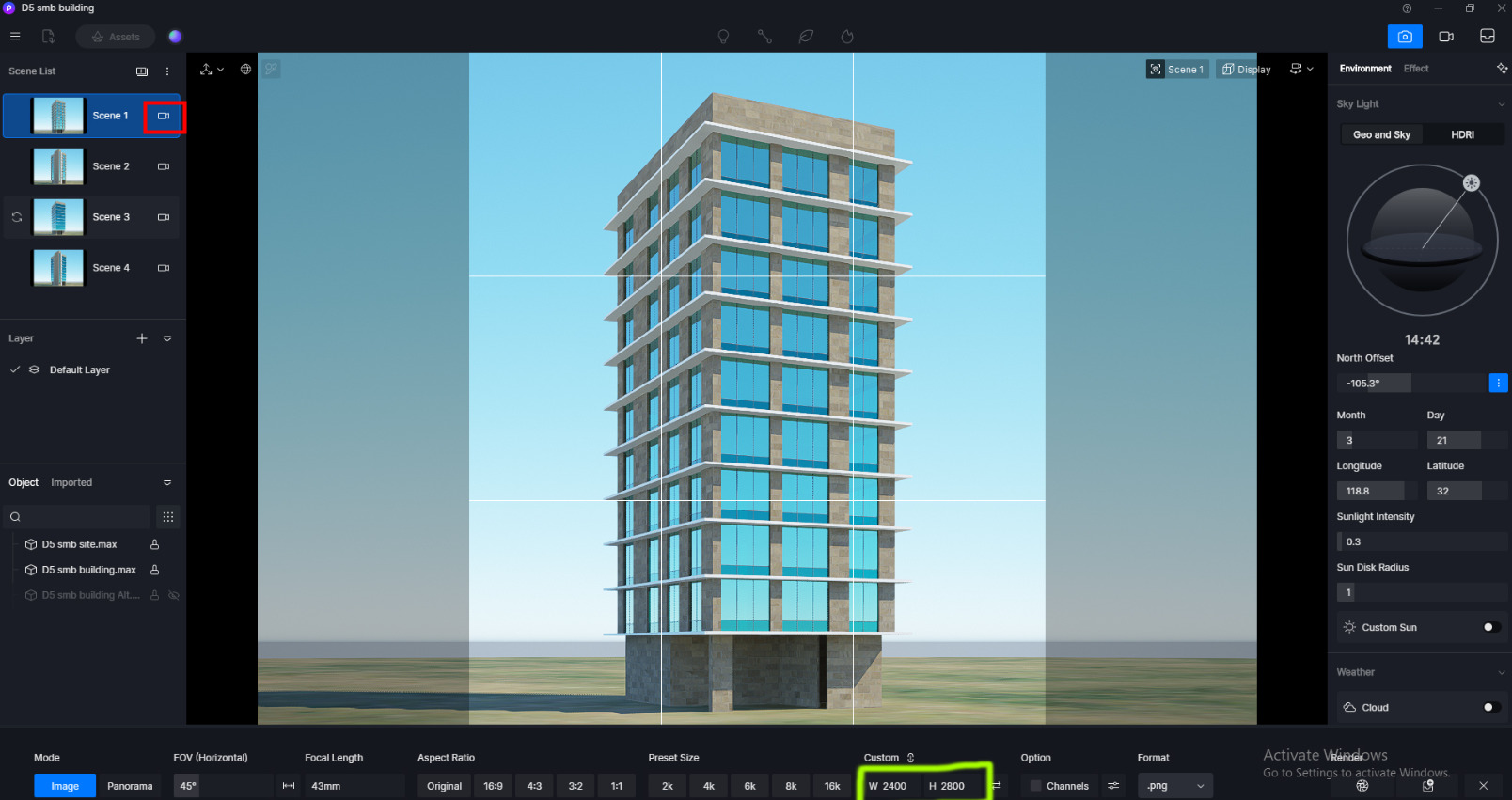The image size is (1512, 800).
Task: Click the magic wand icon in Environment panel
Action: click(x=1502, y=69)
